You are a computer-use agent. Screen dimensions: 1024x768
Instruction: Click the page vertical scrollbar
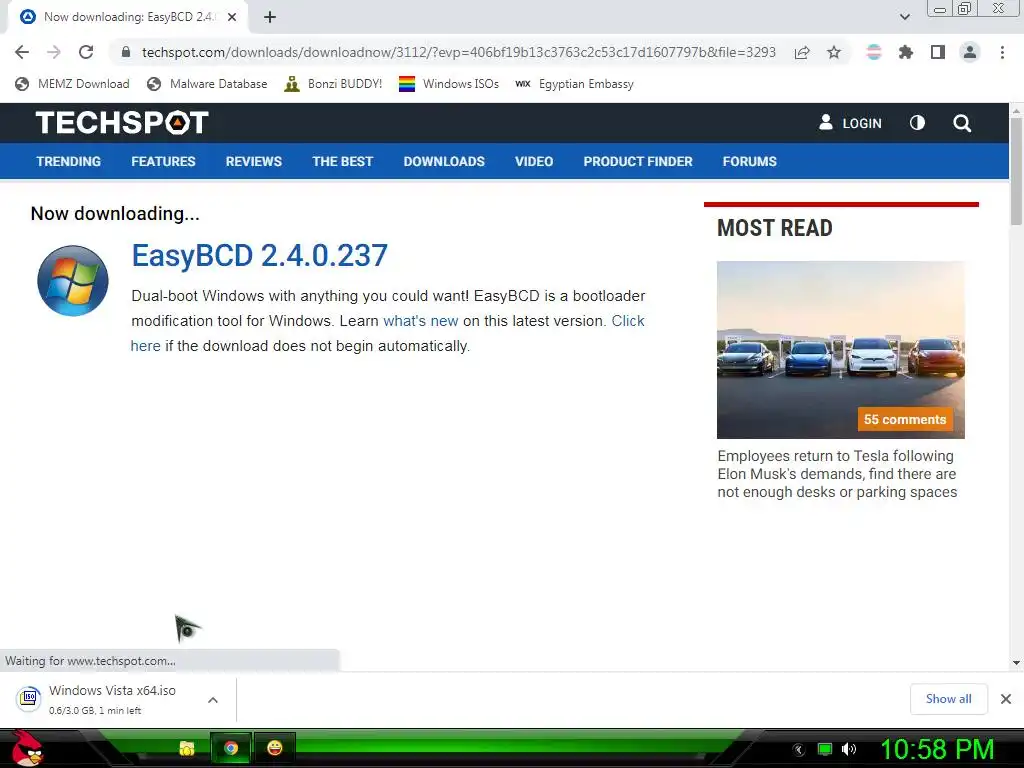1016,172
